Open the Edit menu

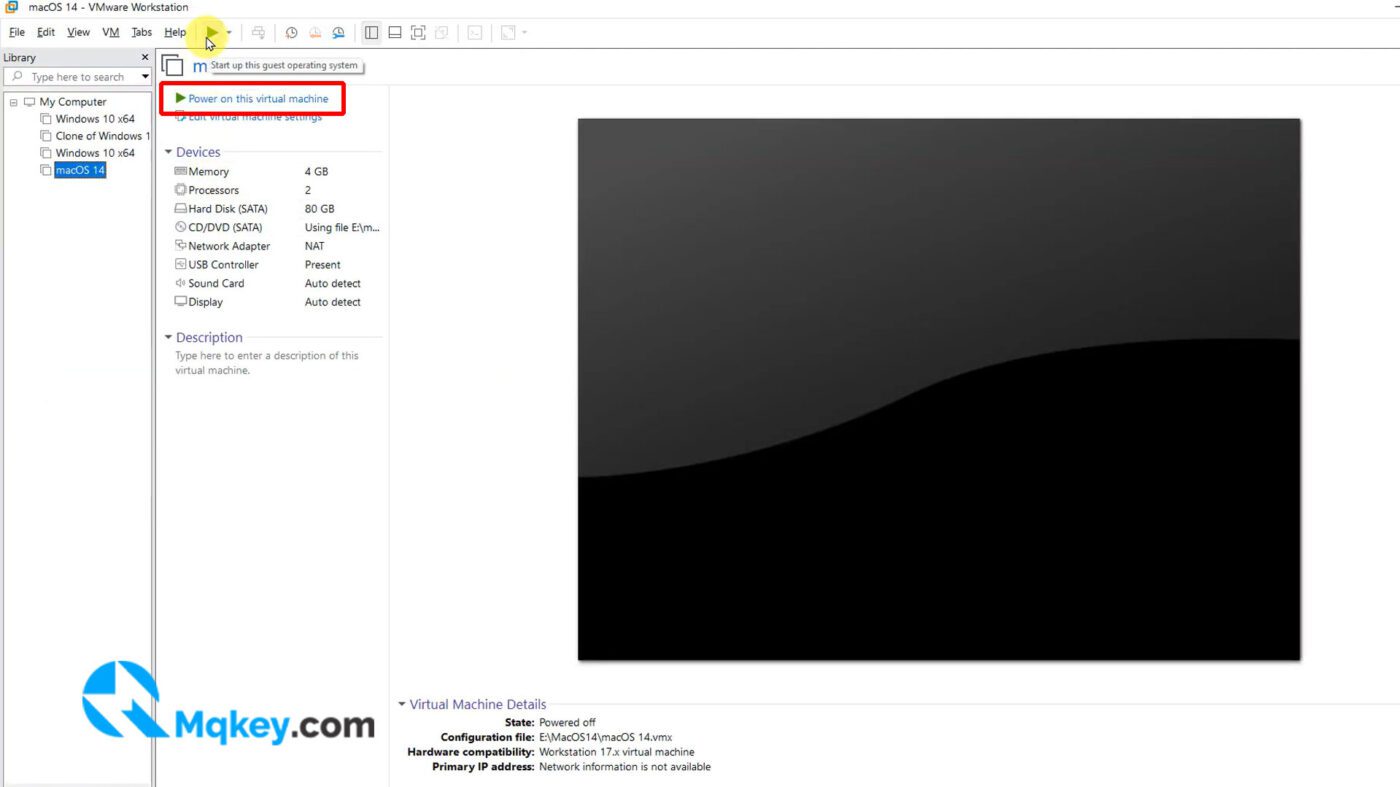46,32
